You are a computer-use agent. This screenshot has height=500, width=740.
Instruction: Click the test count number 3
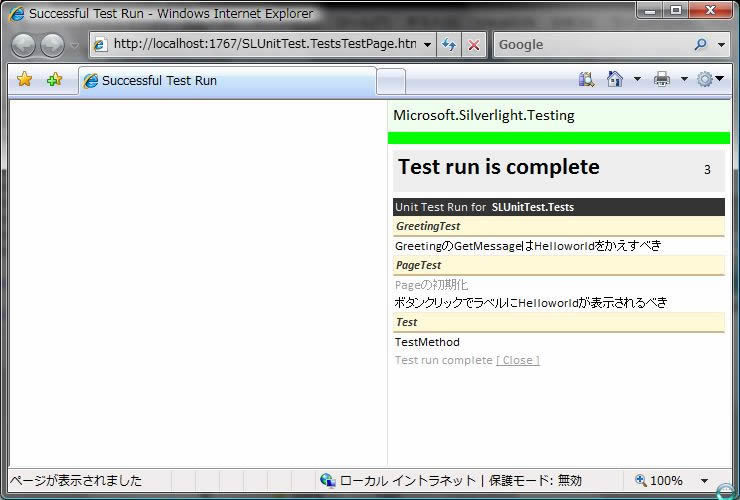[x=707, y=170]
